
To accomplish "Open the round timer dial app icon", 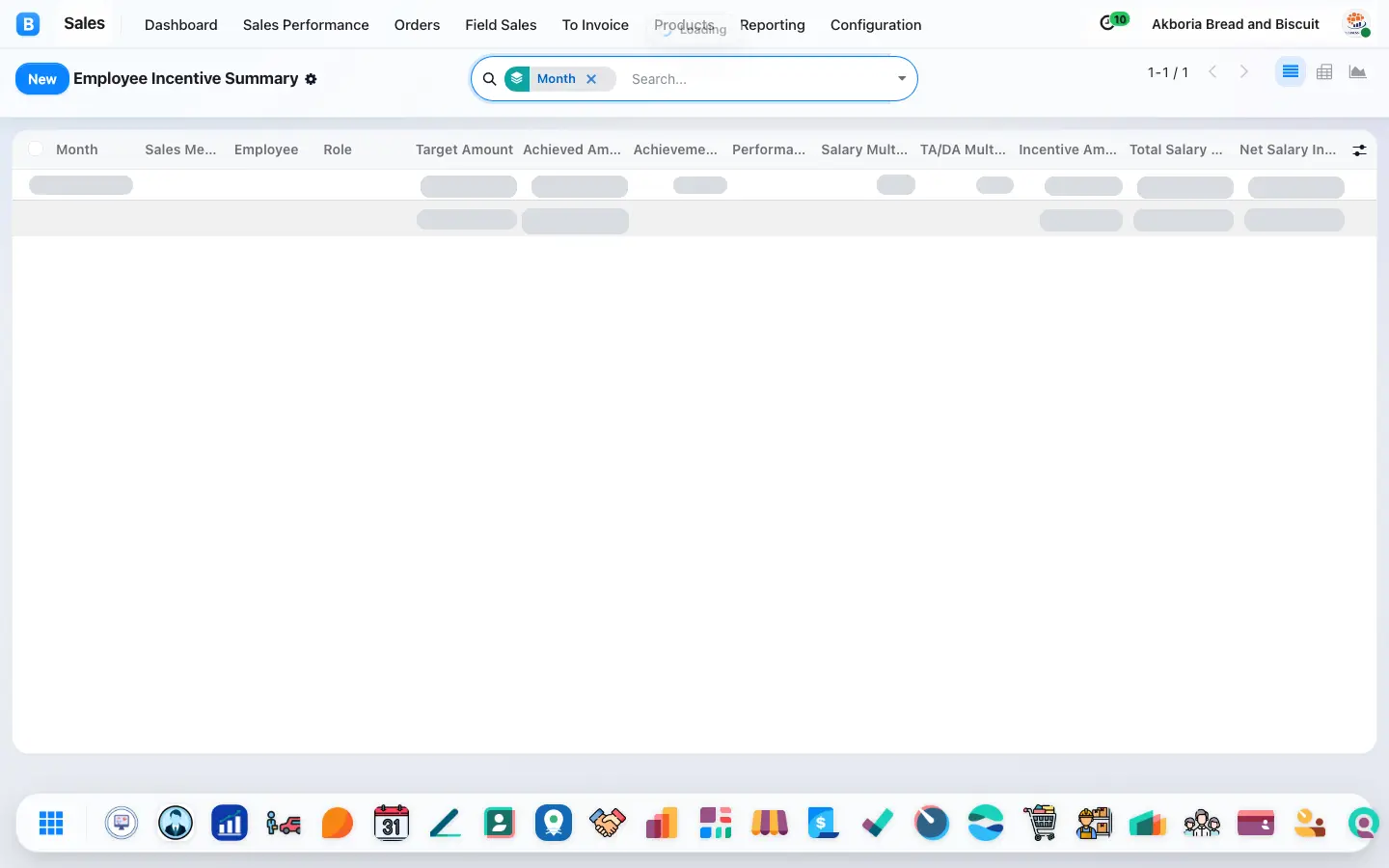I will (x=932, y=823).
